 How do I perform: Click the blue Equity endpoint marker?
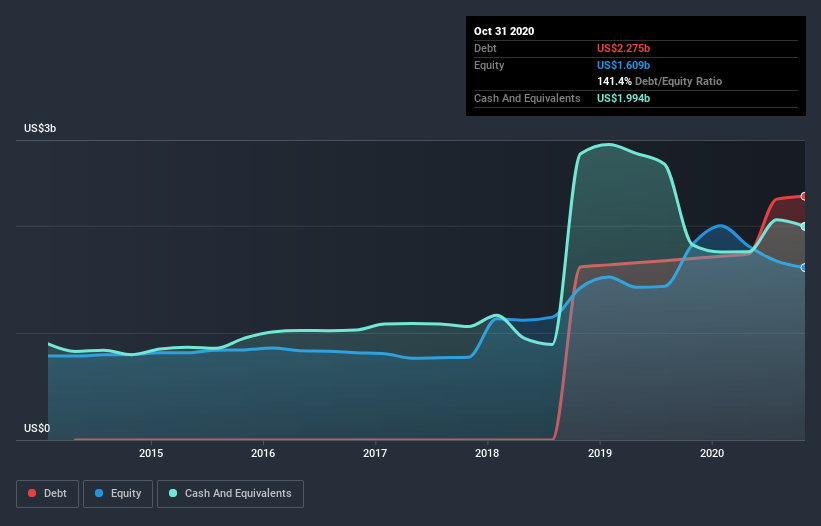[804, 267]
